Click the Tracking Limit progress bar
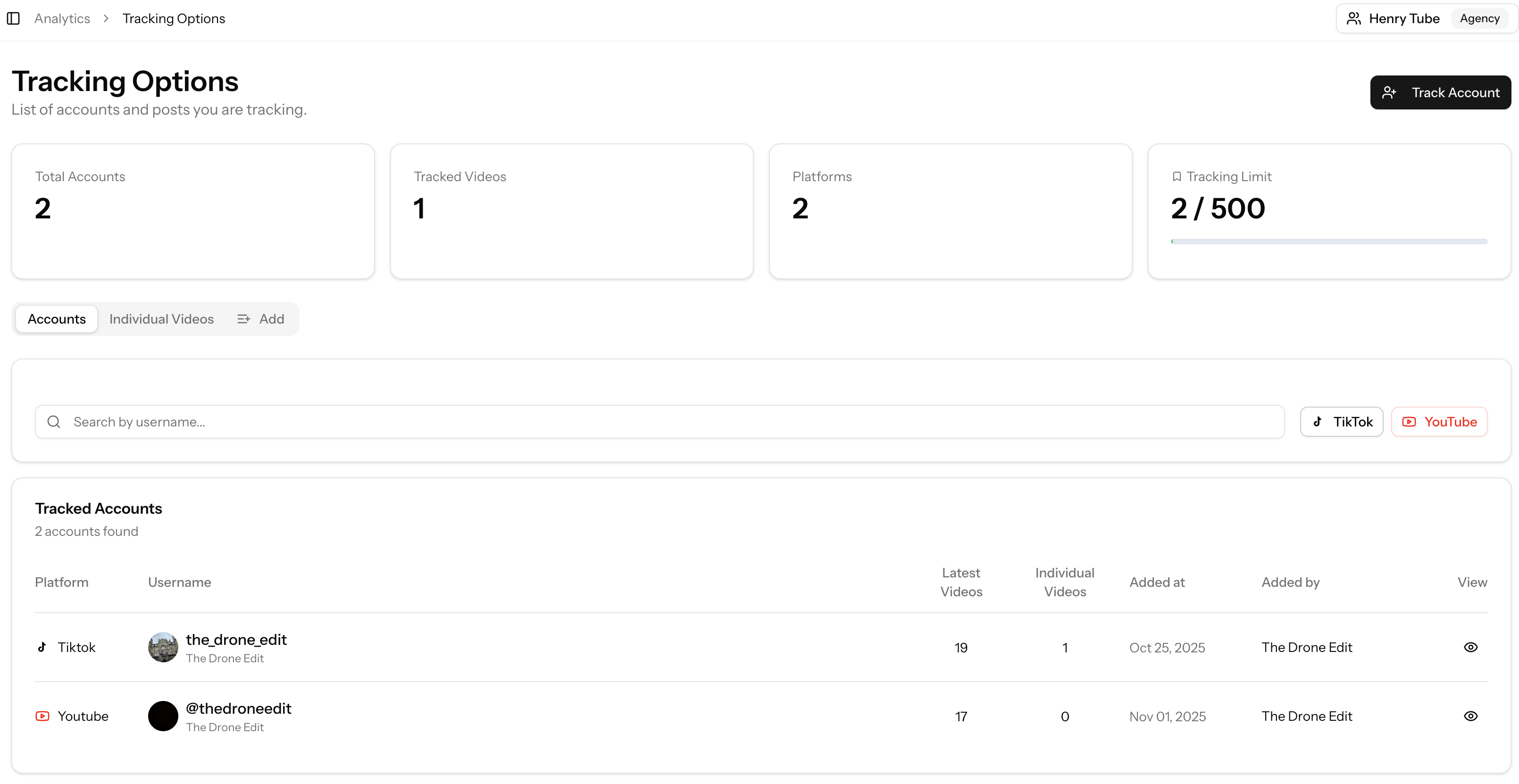The height and width of the screenshot is (784, 1519). tap(1329, 242)
